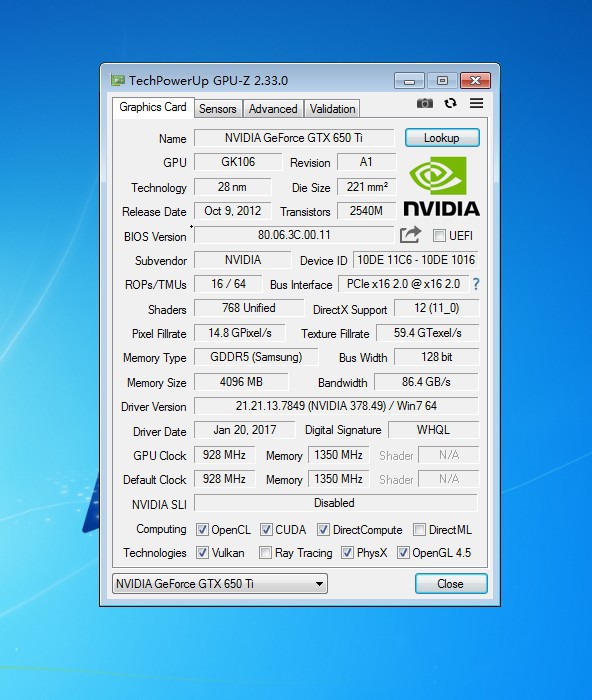Image resolution: width=592 pixels, height=700 pixels.
Task: Click the Driver Version field
Action: [336, 406]
